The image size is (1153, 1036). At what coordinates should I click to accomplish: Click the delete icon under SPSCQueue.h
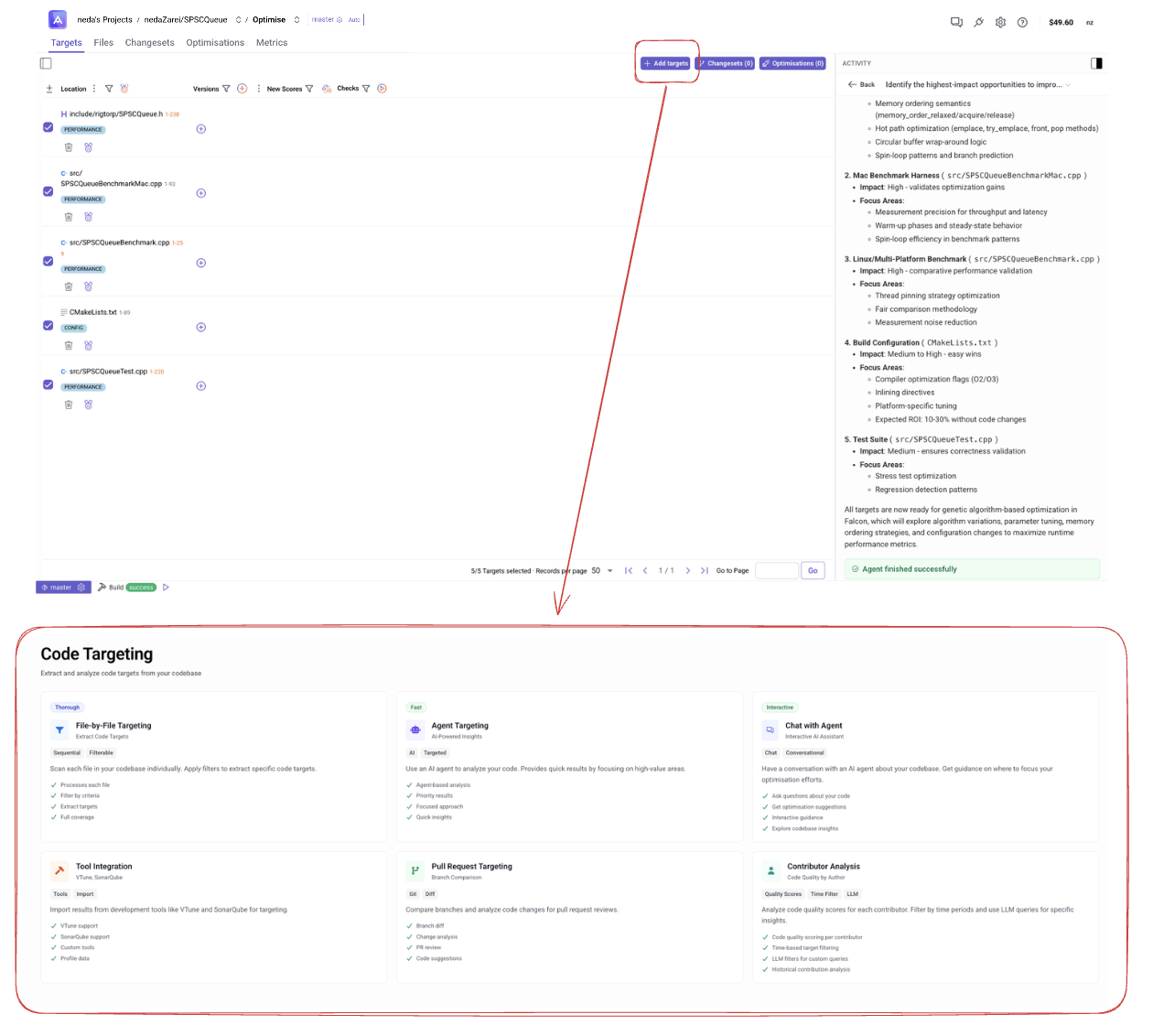(69, 146)
